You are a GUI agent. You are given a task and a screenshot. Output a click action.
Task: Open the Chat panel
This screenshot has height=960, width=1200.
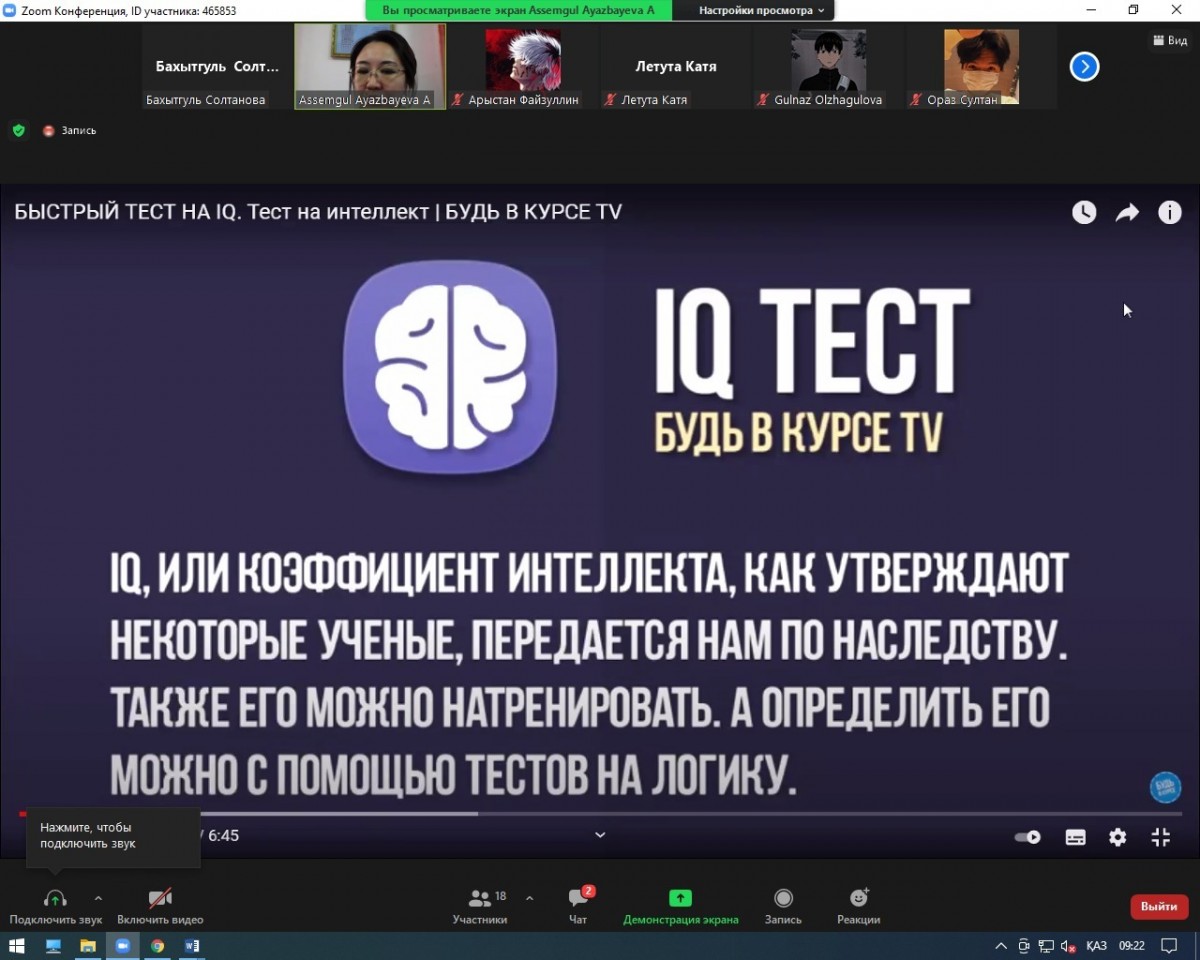coord(579,904)
